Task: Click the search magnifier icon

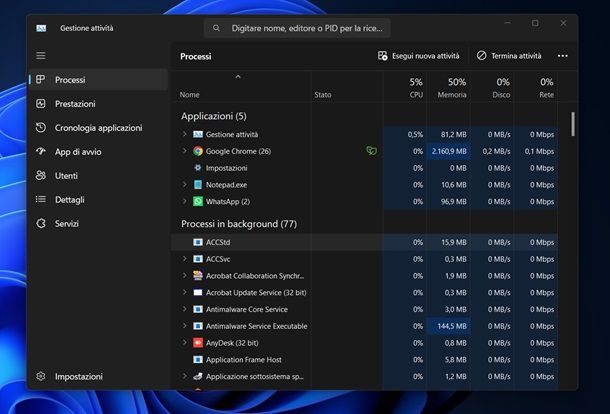Action: 216,28
